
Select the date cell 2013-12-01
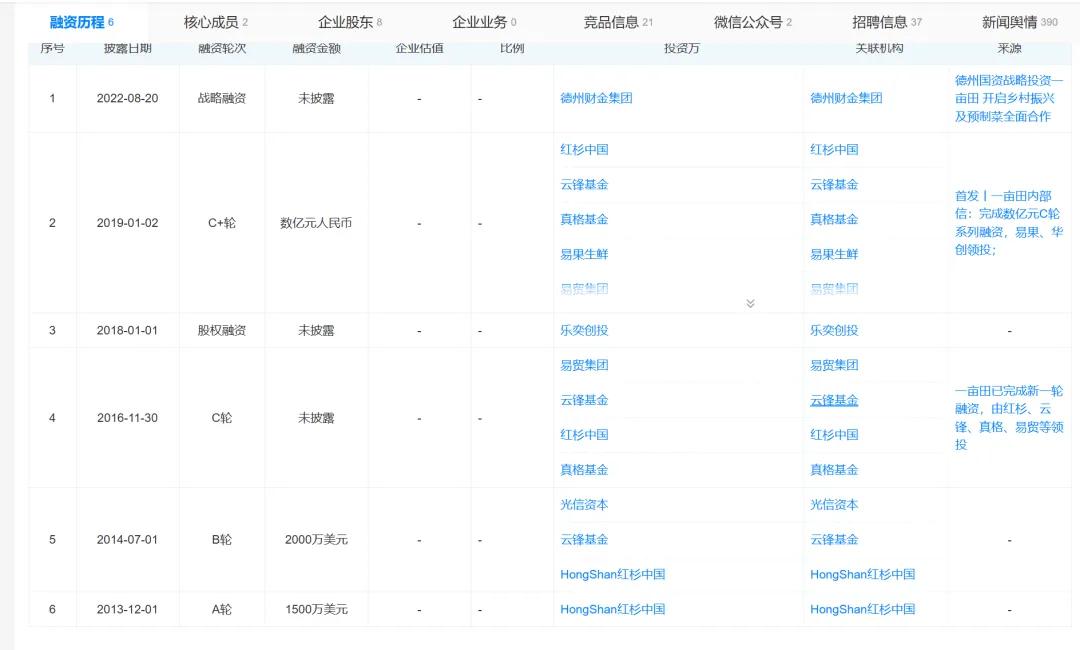coord(127,609)
